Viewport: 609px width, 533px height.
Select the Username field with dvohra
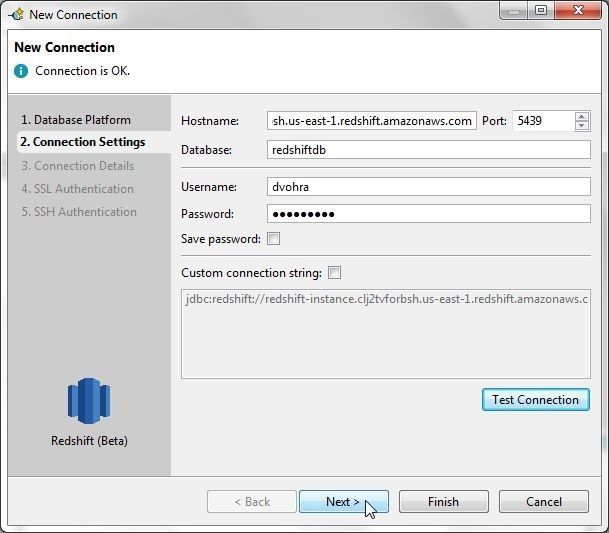click(x=429, y=187)
